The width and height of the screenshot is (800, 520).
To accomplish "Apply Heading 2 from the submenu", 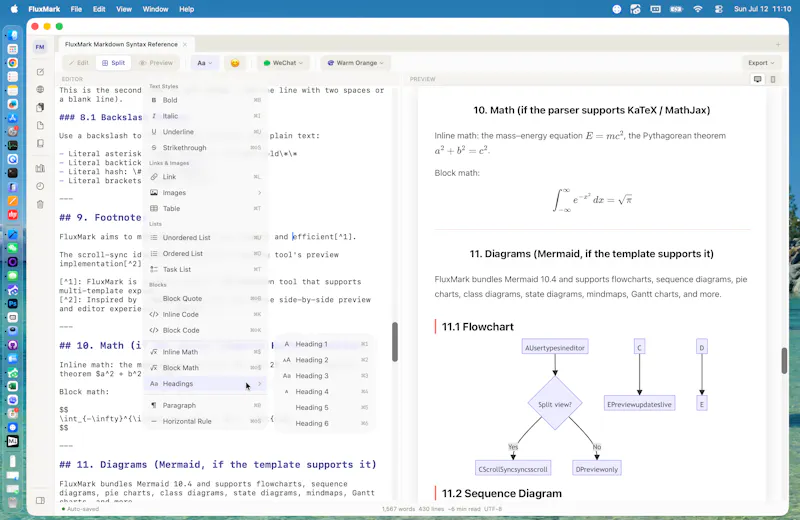I will tap(326, 360).
